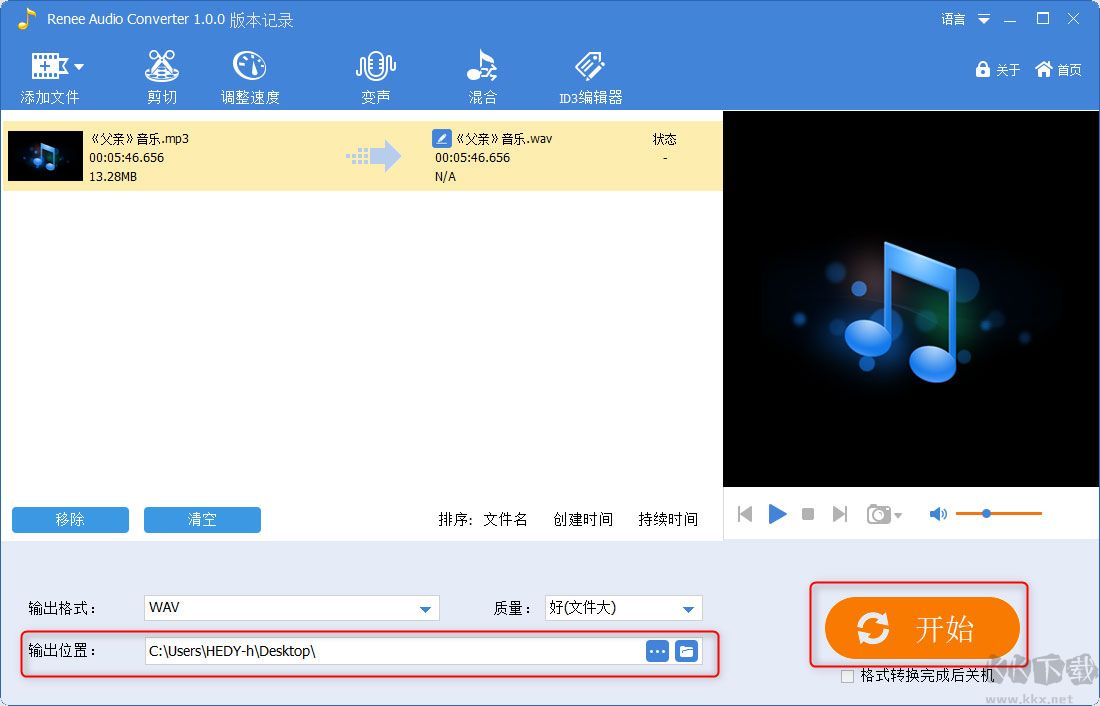Click the 首页 home menu item

point(1058,70)
